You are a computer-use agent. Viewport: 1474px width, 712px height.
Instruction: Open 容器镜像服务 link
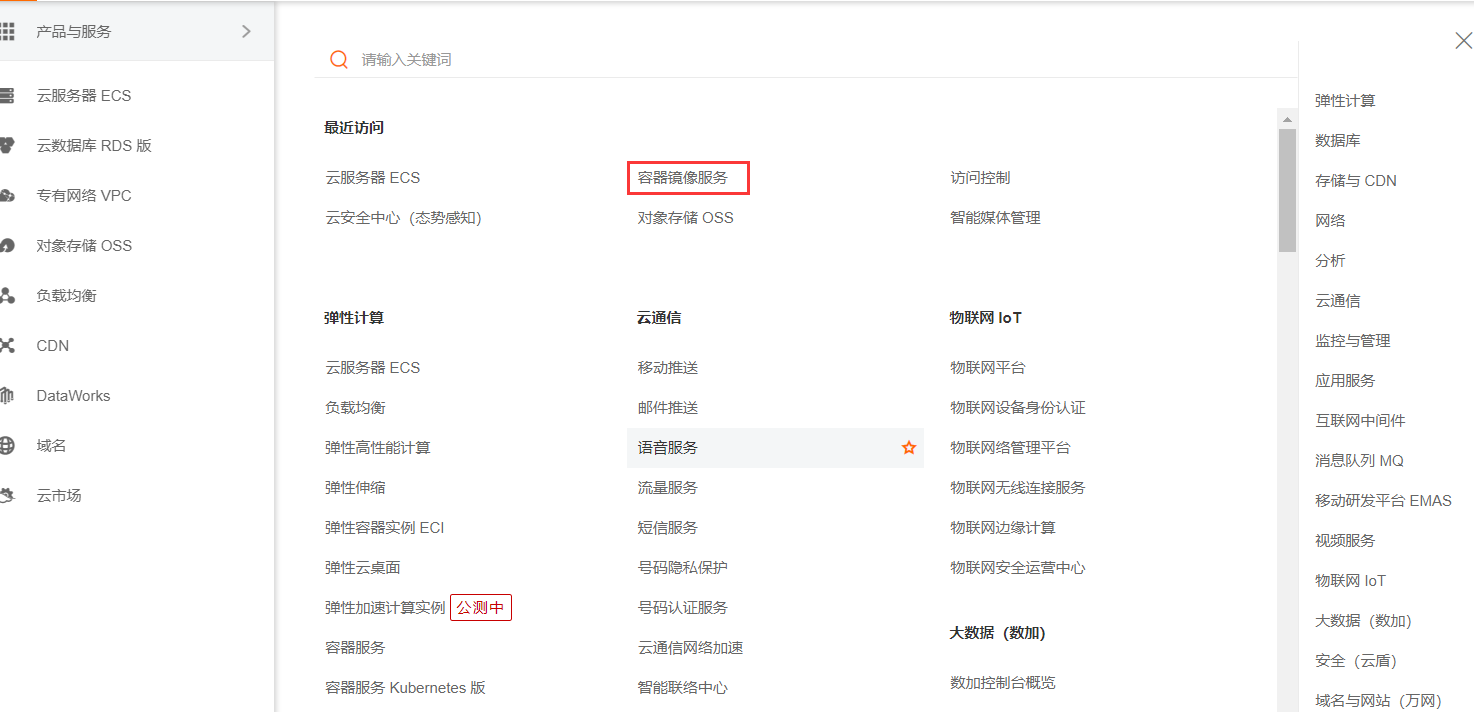(x=683, y=178)
